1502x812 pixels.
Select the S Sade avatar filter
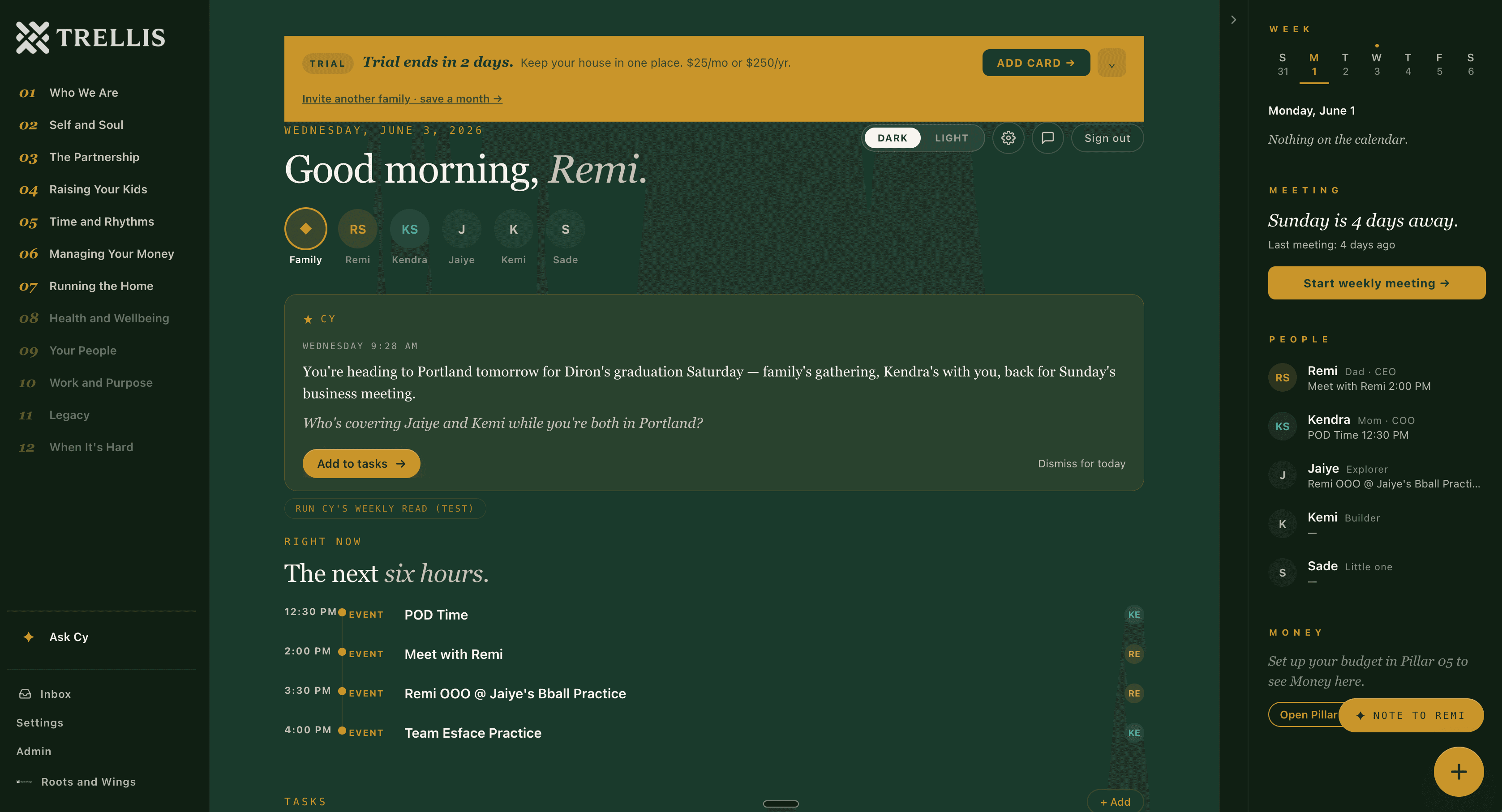(x=565, y=229)
